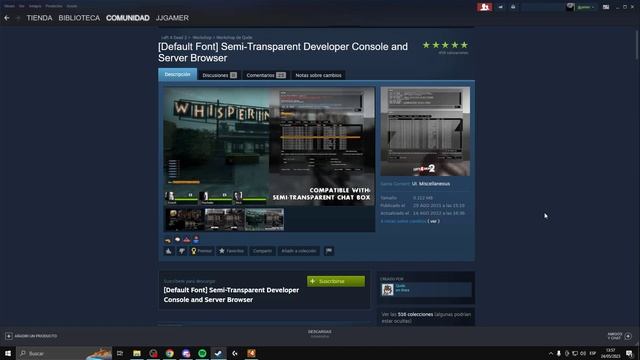Click the third award icon under thumbnails
Image resolution: width=640 pixels, height=360 pixels.
tap(187, 240)
